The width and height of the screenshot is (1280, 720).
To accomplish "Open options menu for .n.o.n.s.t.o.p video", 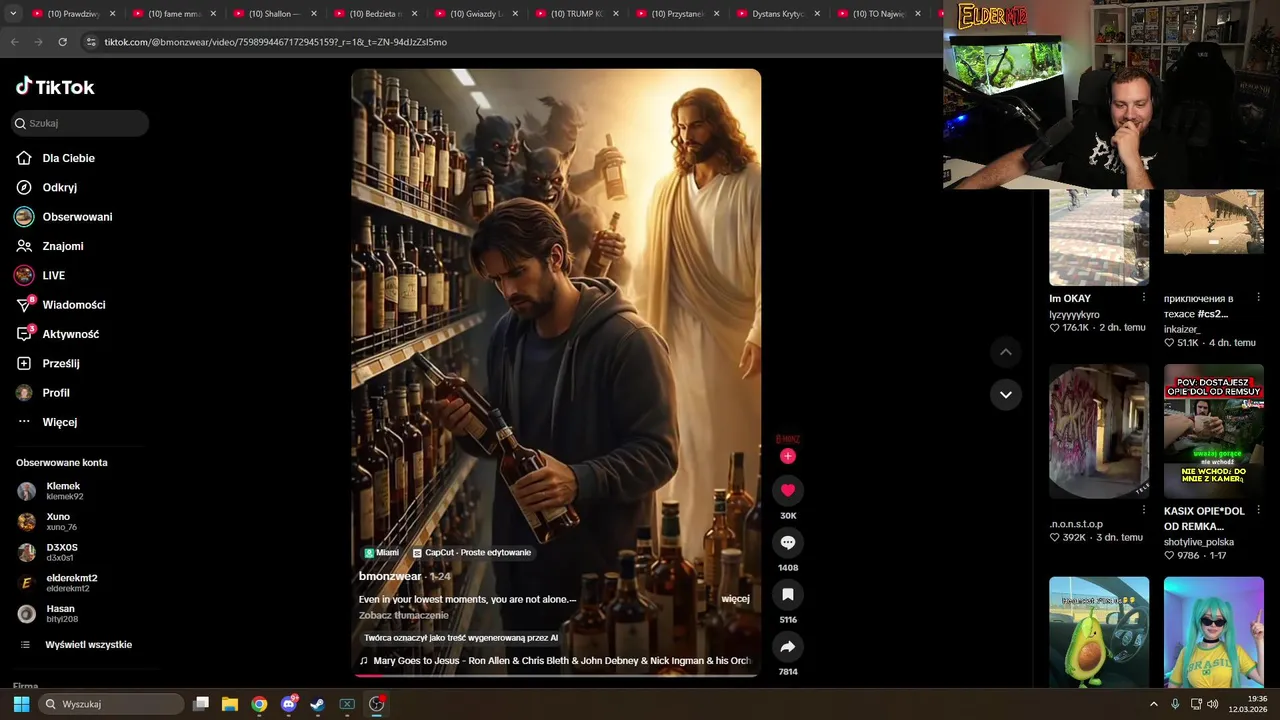I will [x=1144, y=510].
